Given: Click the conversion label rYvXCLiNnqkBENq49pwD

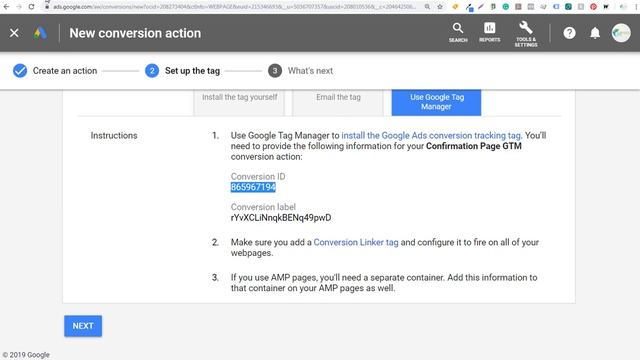Looking at the screenshot, I should click(281, 218).
